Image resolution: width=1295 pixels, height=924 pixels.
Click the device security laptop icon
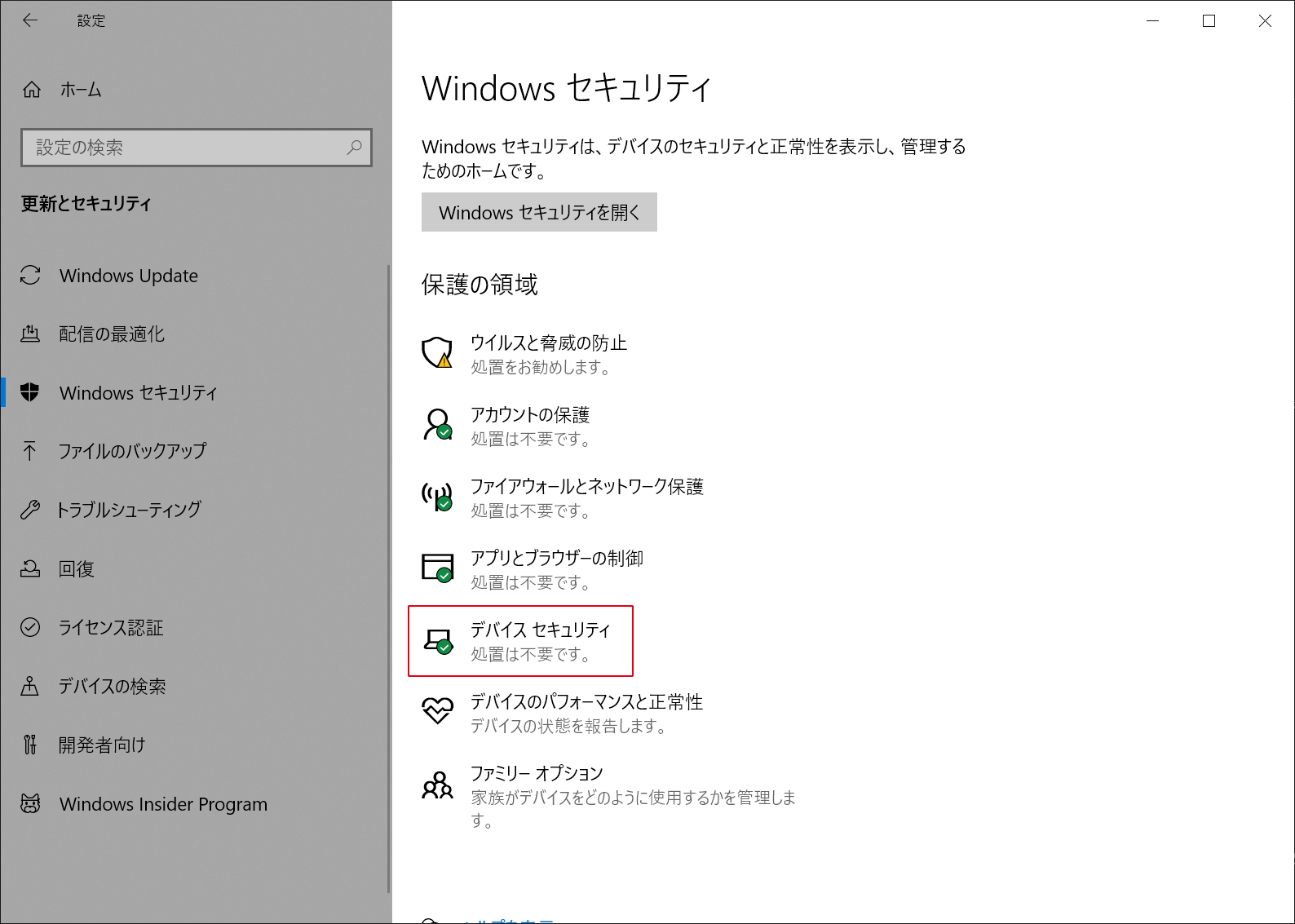coord(437,640)
